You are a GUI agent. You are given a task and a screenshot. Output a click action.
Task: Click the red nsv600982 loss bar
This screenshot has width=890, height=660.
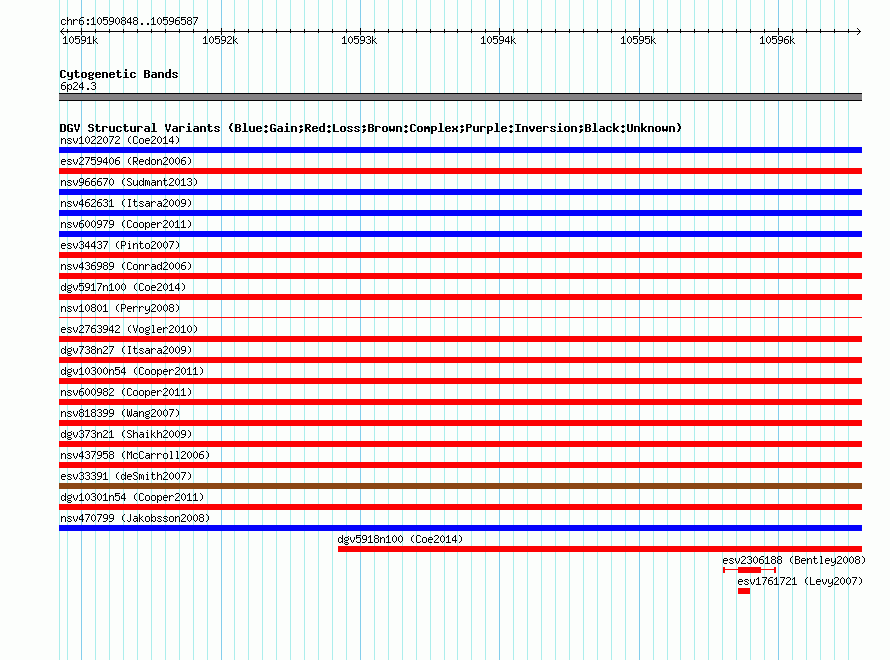click(x=460, y=402)
